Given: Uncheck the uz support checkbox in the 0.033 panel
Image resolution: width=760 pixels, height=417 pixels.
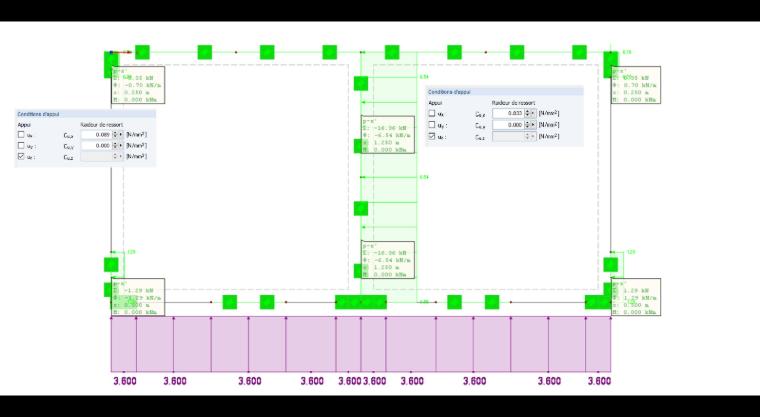Looking at the screenshot, I should pos(432,136).
